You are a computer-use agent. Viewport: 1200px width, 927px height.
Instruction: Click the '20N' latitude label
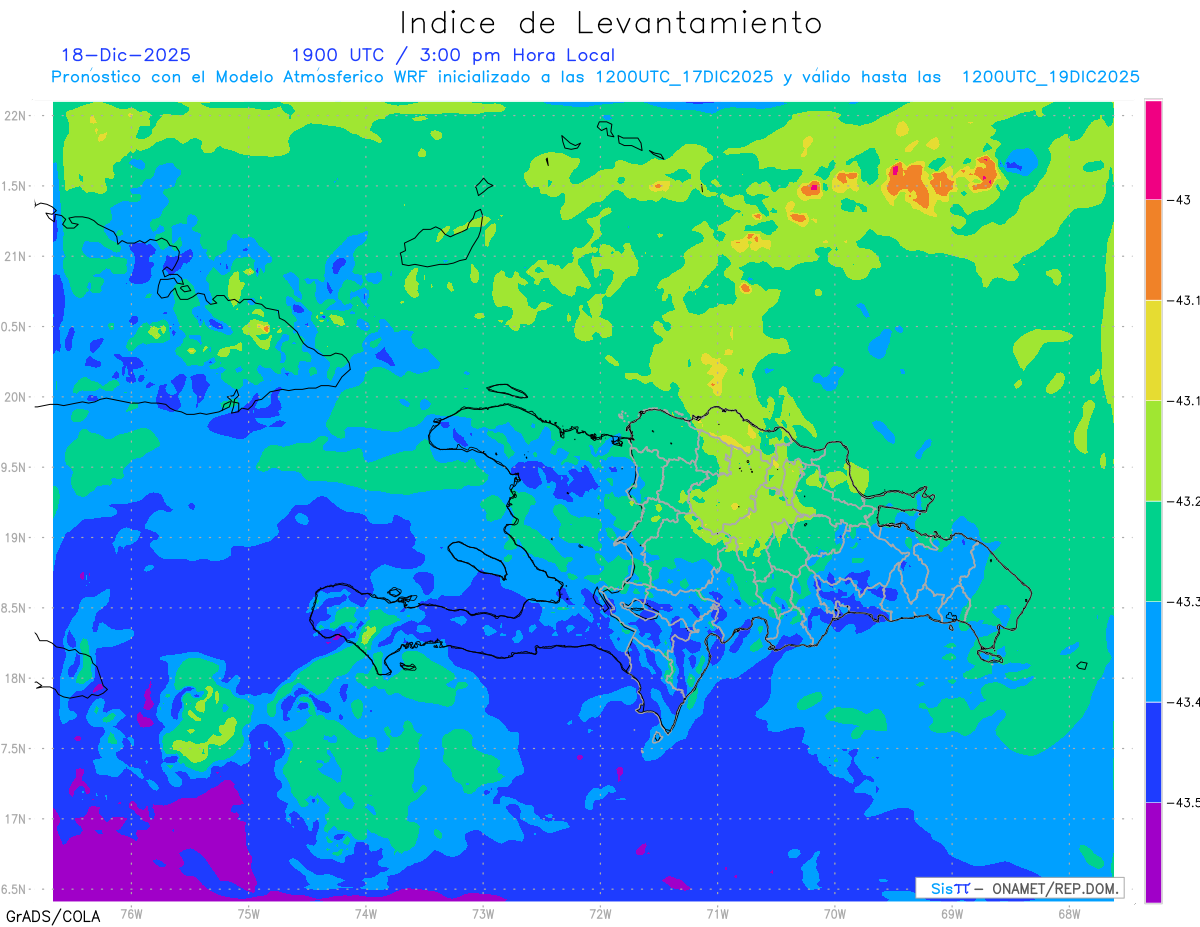16,397
